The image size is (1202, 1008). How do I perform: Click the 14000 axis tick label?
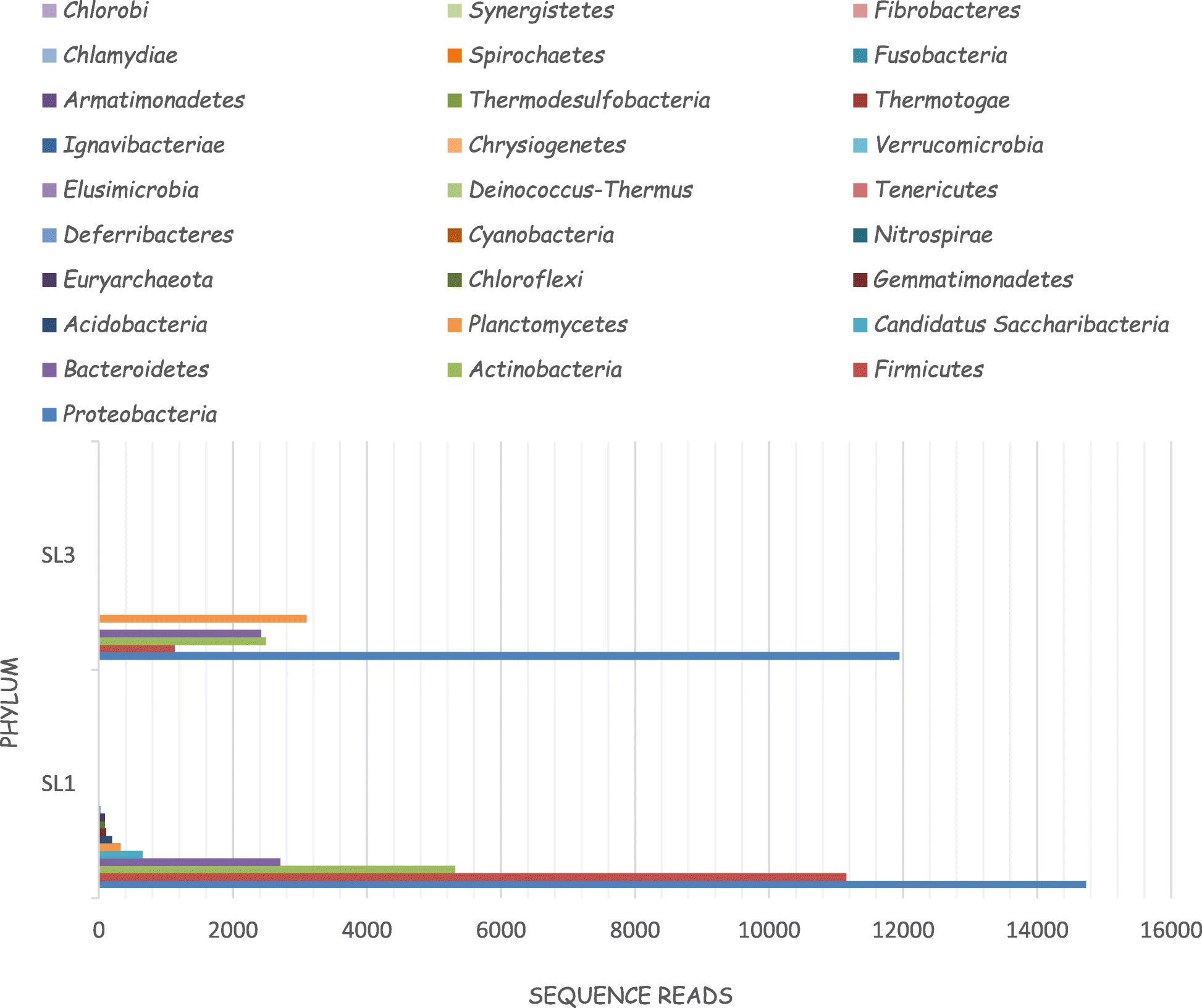click(1037, 930)
